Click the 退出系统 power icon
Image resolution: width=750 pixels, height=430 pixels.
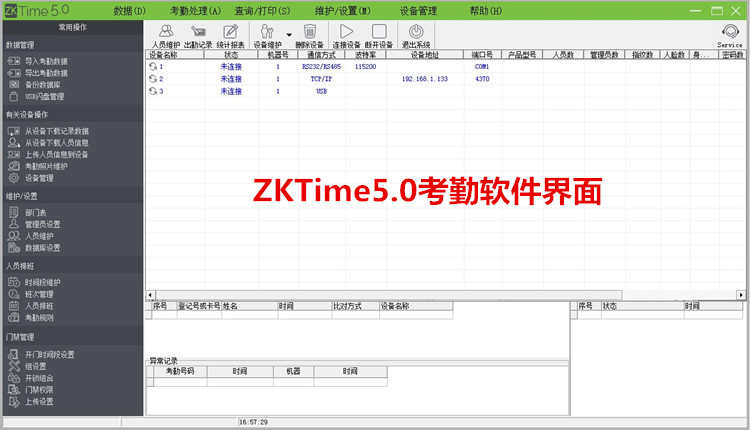coord(416,36)
